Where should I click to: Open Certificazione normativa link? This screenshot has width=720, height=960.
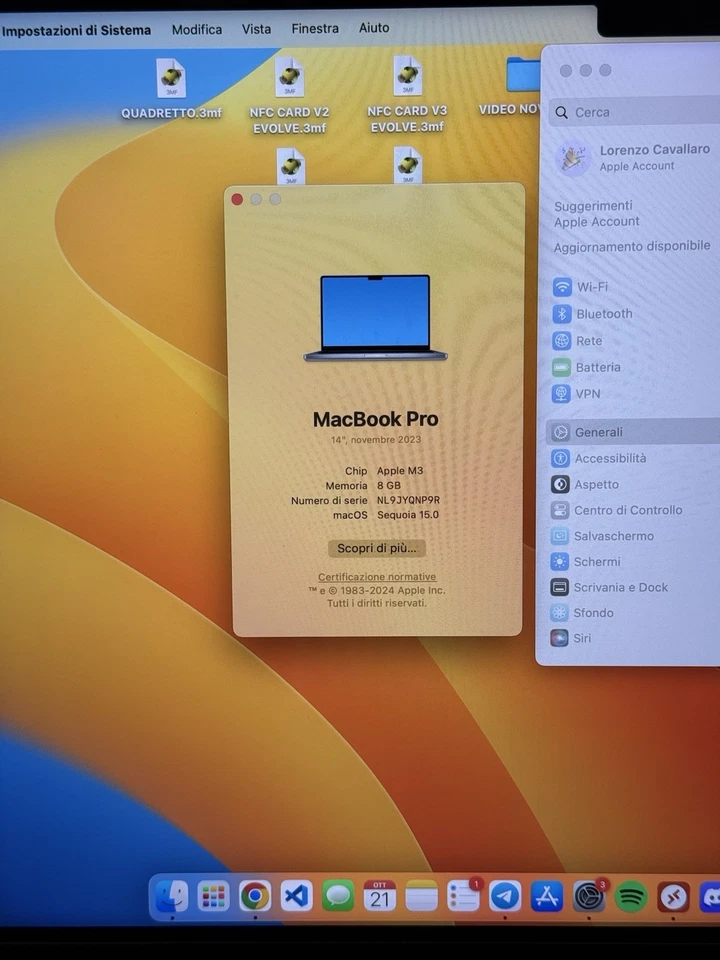click(x=377, y=577)
